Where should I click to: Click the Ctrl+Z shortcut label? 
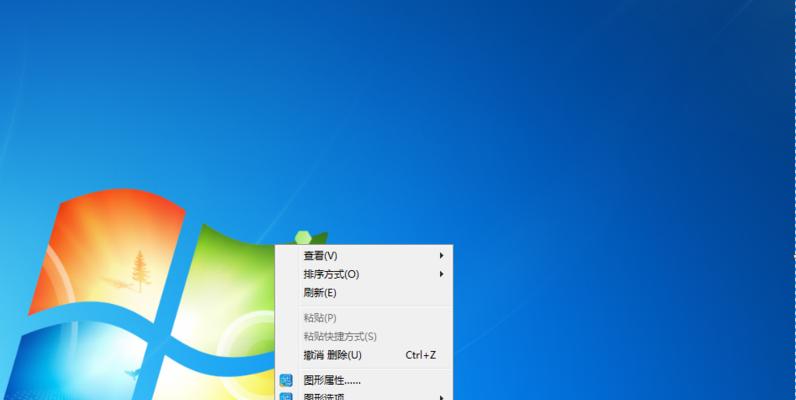[x=420, y=355]
